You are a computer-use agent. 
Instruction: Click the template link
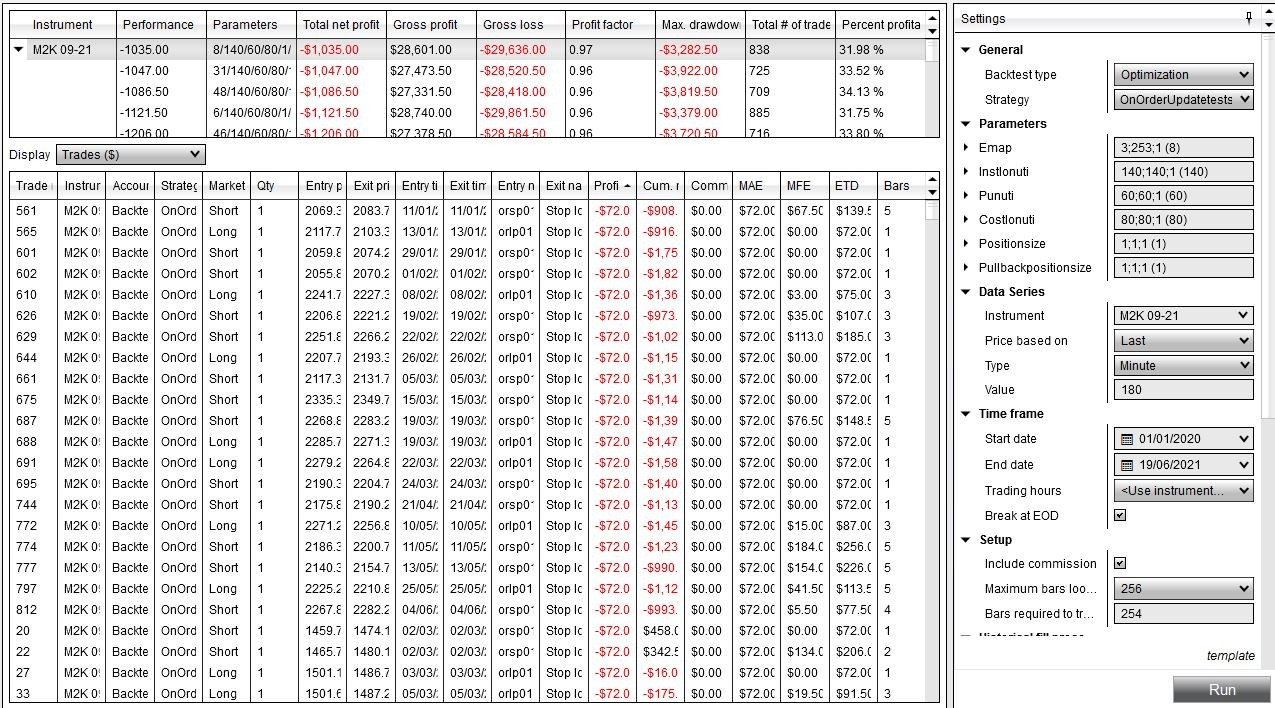point(1231,655)
